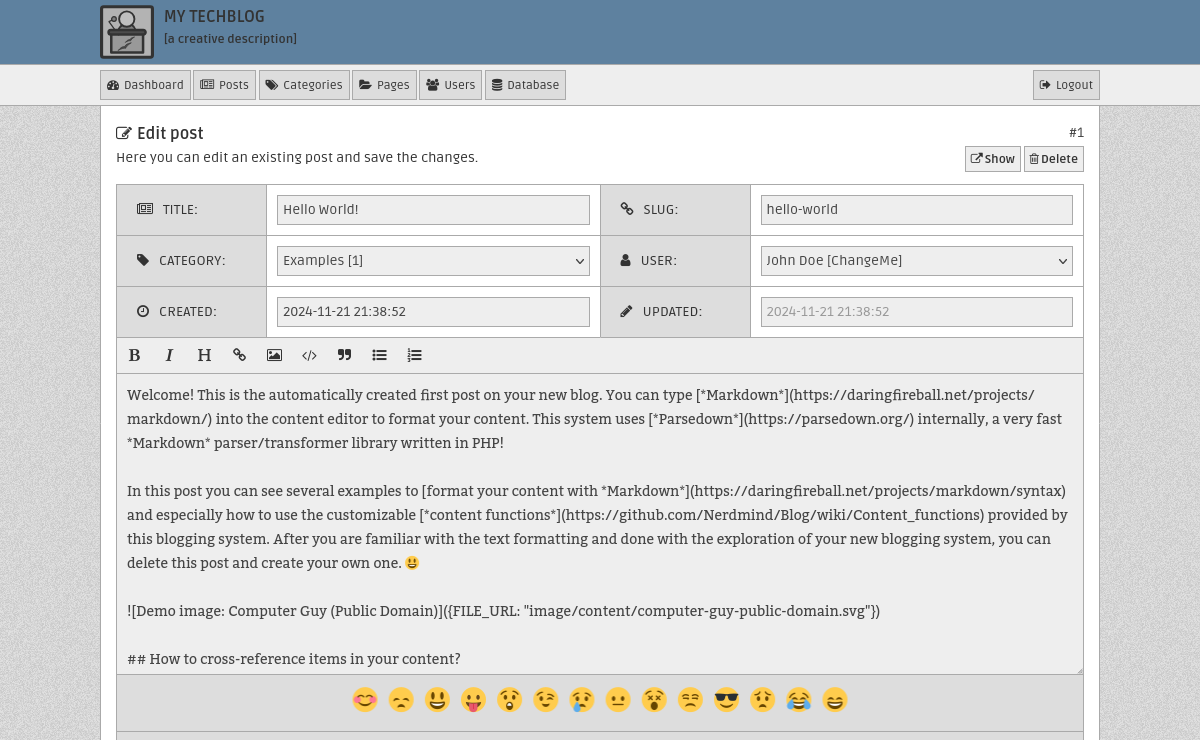Apply italic formatting in the editor toolbar
The width and height of the screenshot is (1200, 740).
point(170,355)
